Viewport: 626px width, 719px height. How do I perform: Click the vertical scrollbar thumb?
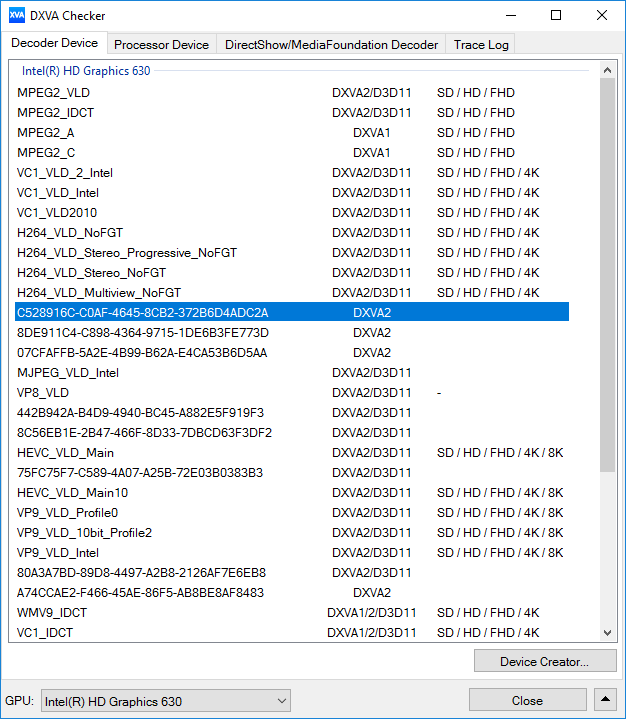[608, 275]
